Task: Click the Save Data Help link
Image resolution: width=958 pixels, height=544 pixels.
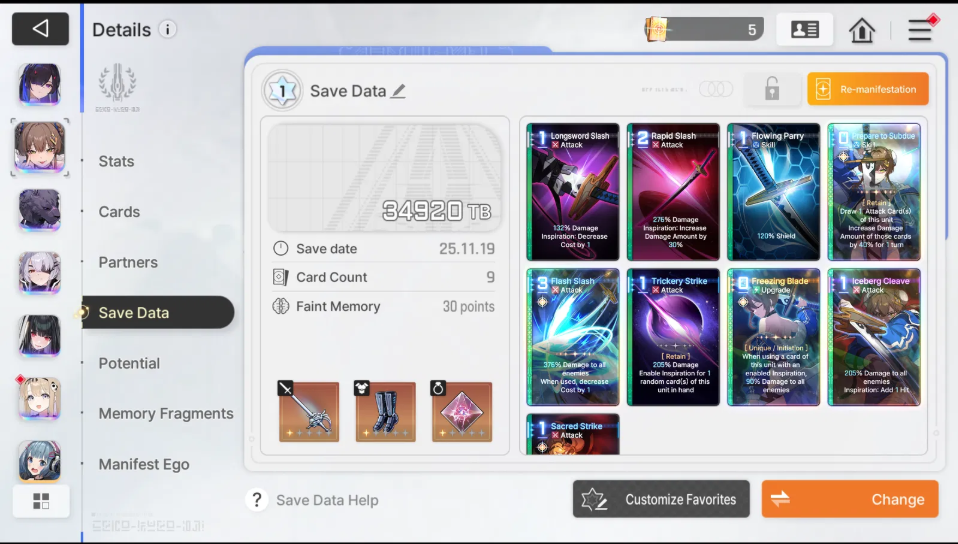Action: (327, 500)
